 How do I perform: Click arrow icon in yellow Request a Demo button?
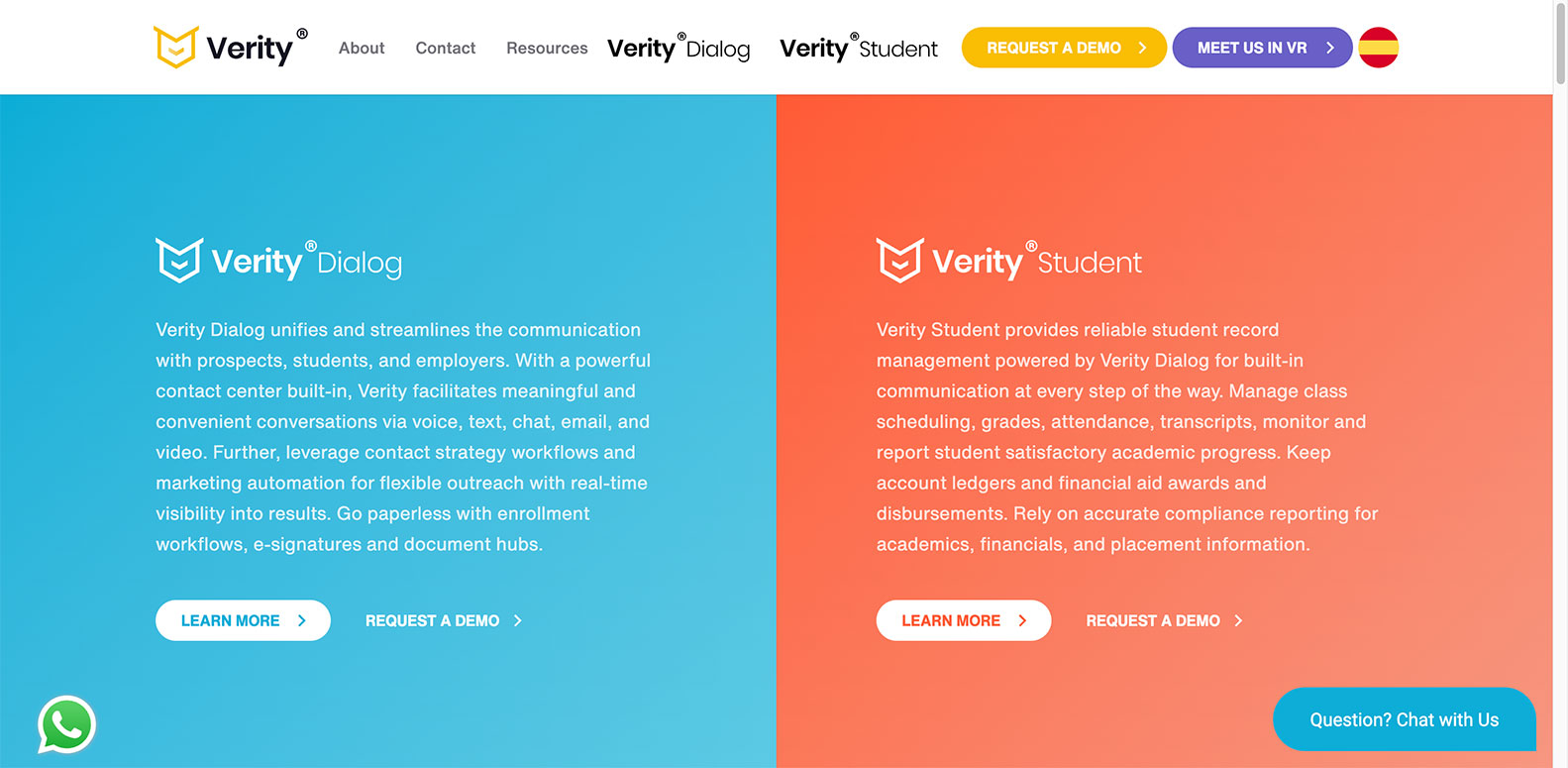tap(1142, 48)
